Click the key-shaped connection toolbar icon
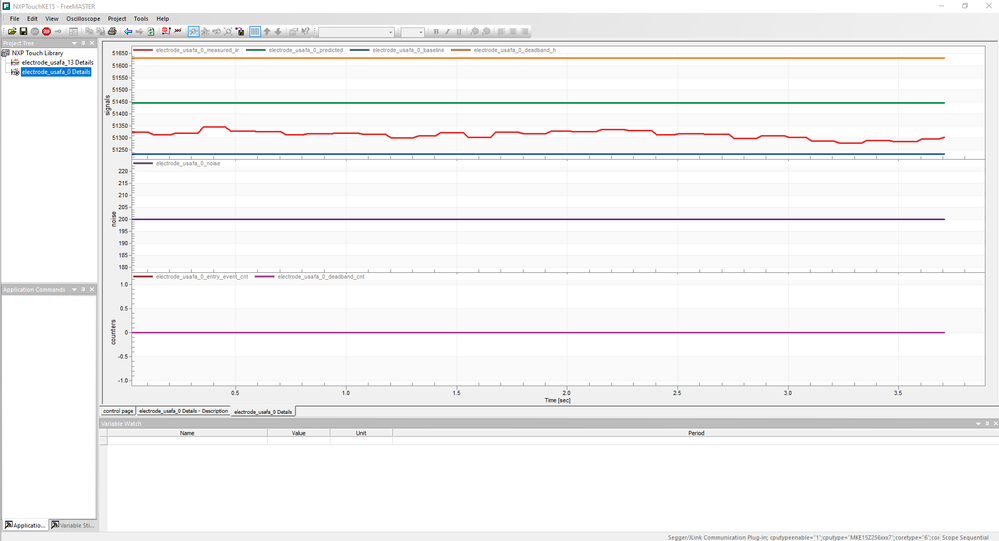999x541 pixels. (58, 31)
